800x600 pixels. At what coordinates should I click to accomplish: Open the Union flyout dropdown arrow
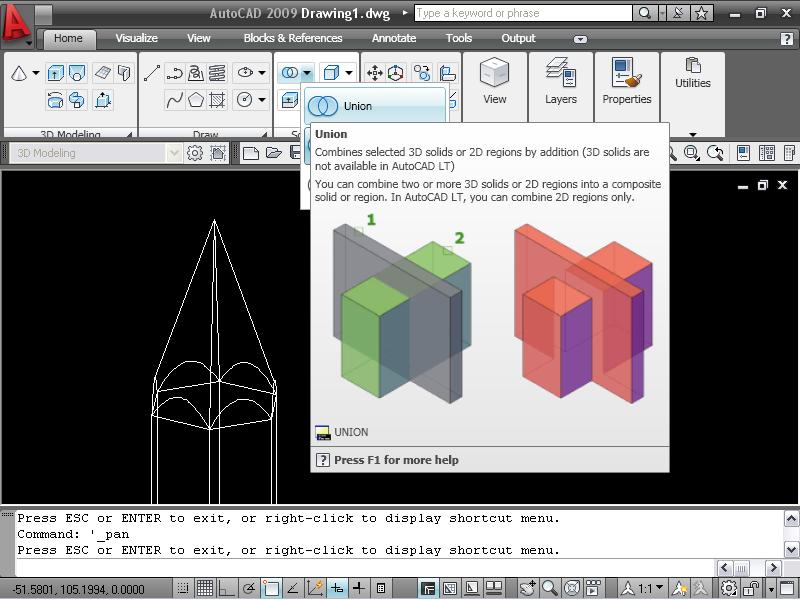point(307,73)
